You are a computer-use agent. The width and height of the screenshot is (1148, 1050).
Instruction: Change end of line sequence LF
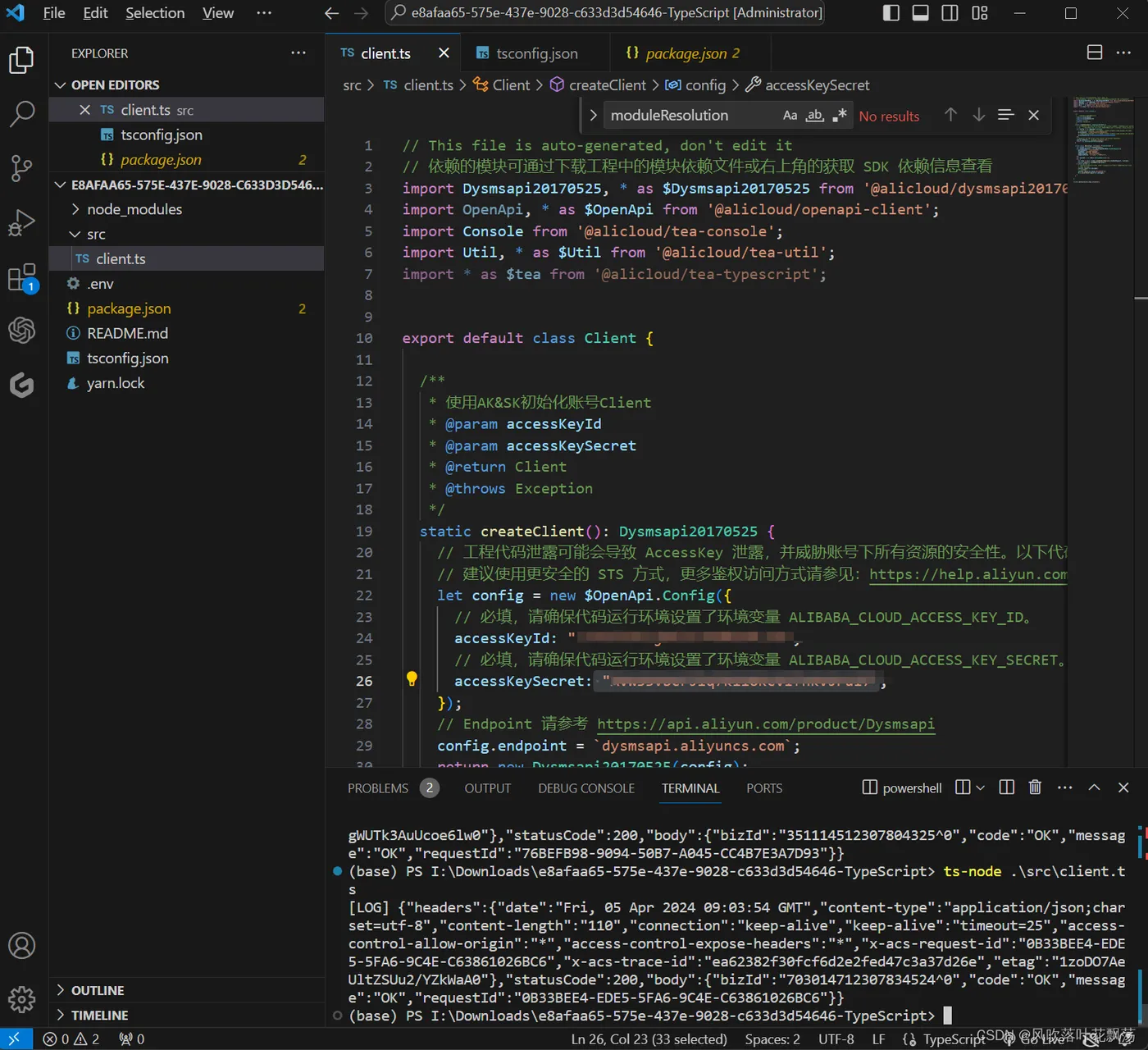(x=878, y=1039)
